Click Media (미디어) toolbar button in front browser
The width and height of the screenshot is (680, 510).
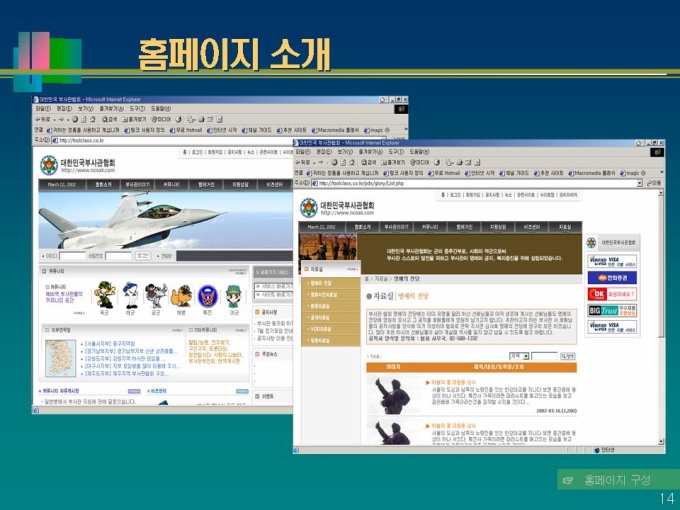[419, 162]
